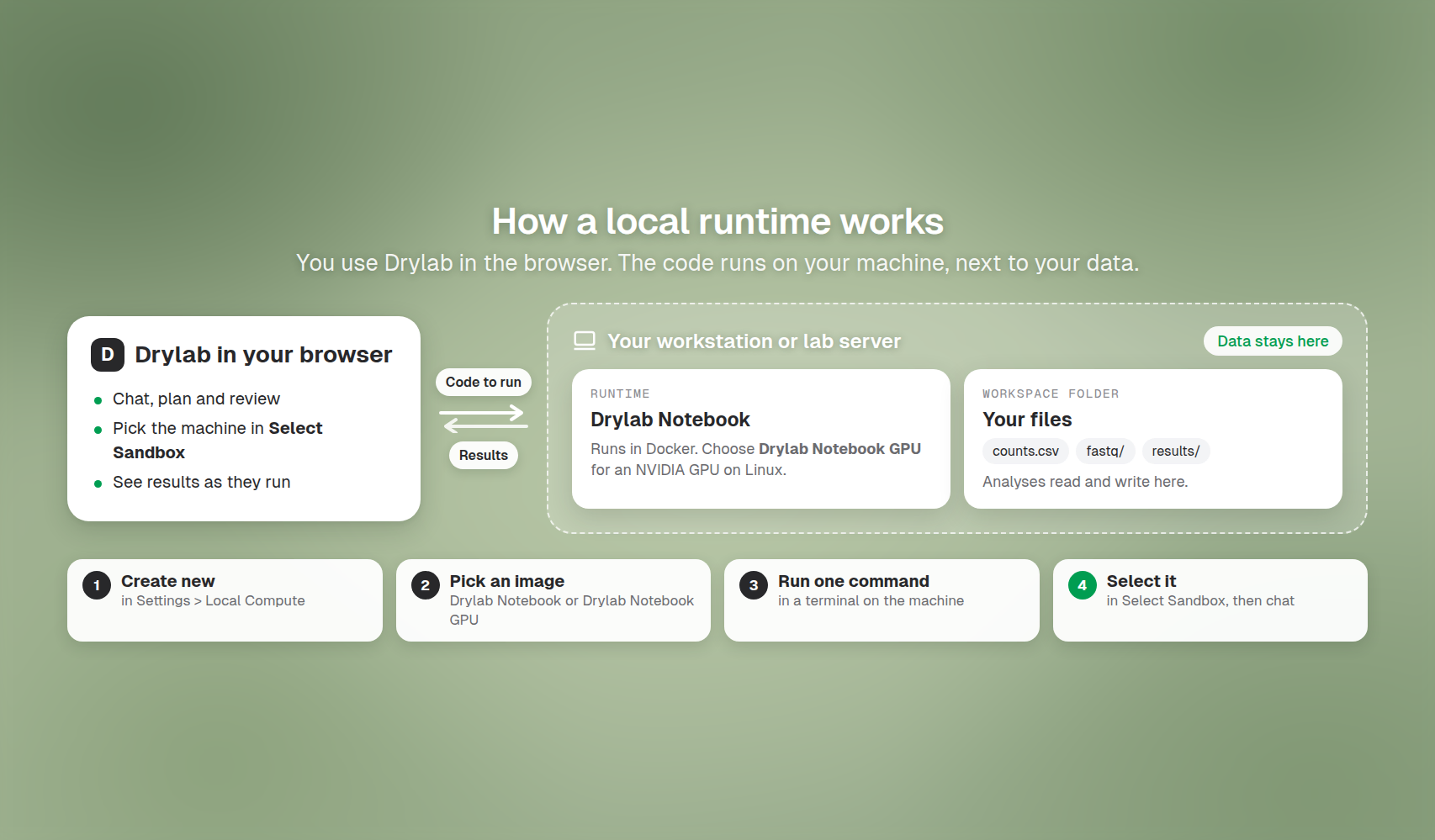The image size is (1435, 840).
Task: Click the 'Pick the machine in Select Sandbox' bullet
Action: coord(218,440)
